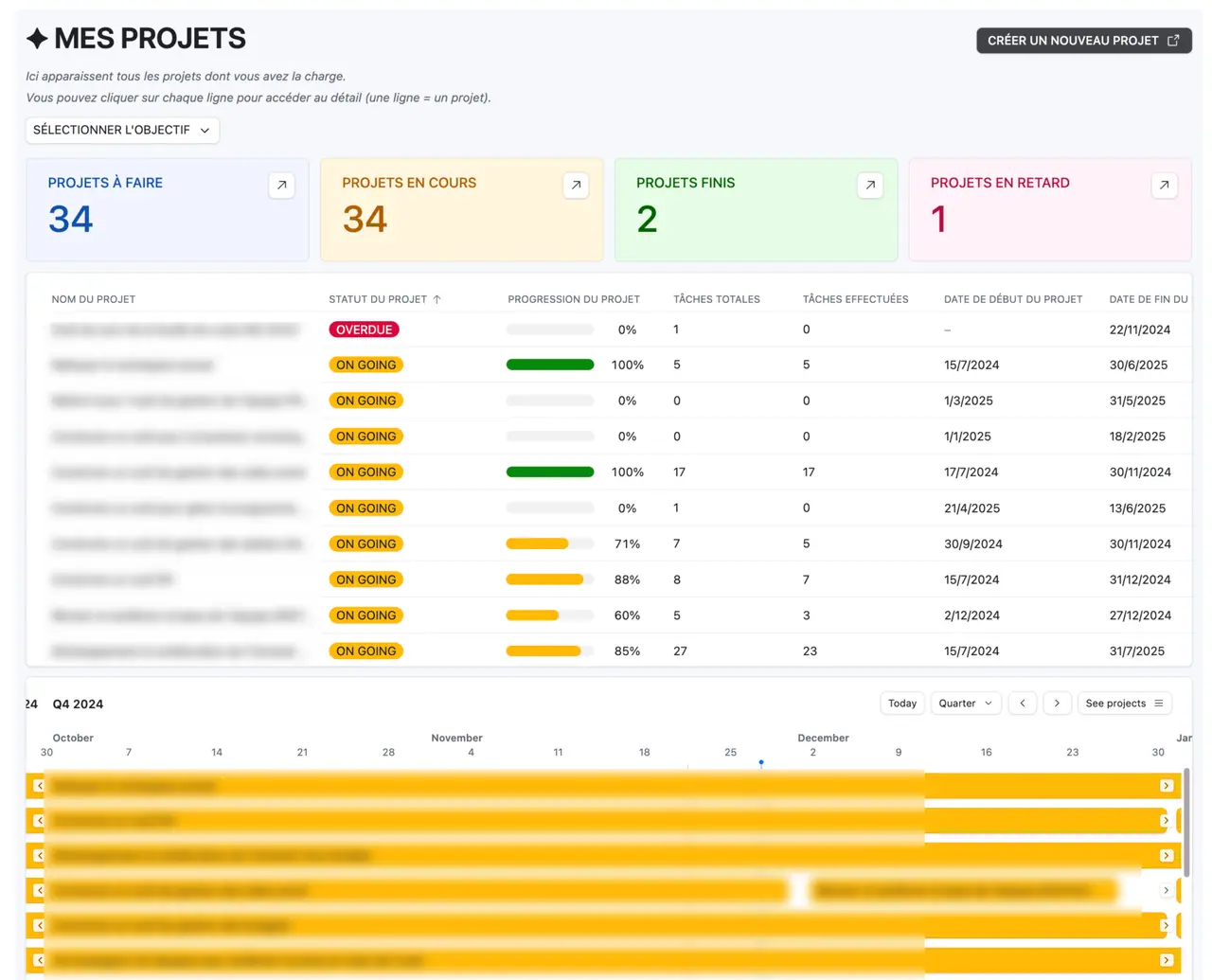The height and width of the screenshot is (980, 1212).
Task: Click ON GOING badge in row ending 31/5/2025
Action: (366, 401)
